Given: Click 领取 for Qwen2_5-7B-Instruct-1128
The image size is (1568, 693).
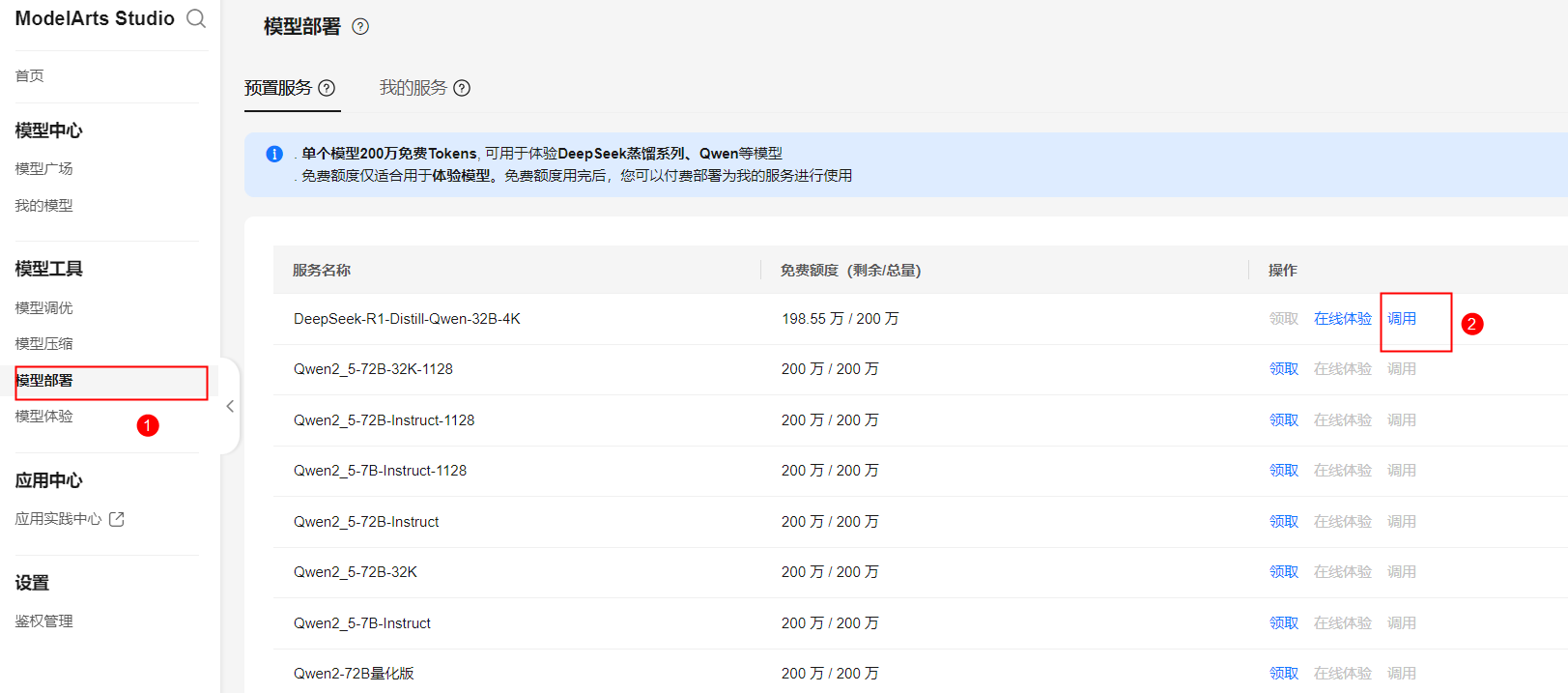Looking at the screenshot, I should (1284, 470).
